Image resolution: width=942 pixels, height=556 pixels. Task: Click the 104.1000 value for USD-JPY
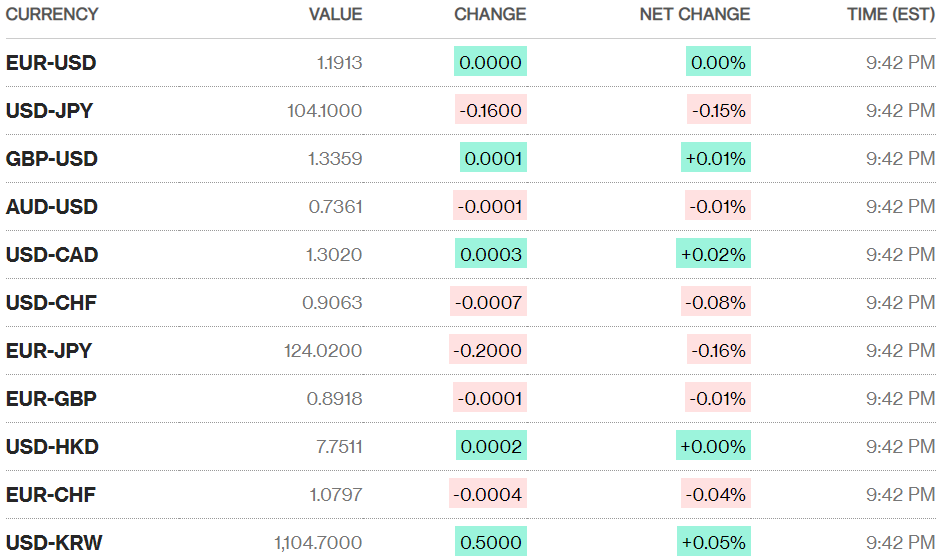(x=324, y=111)
